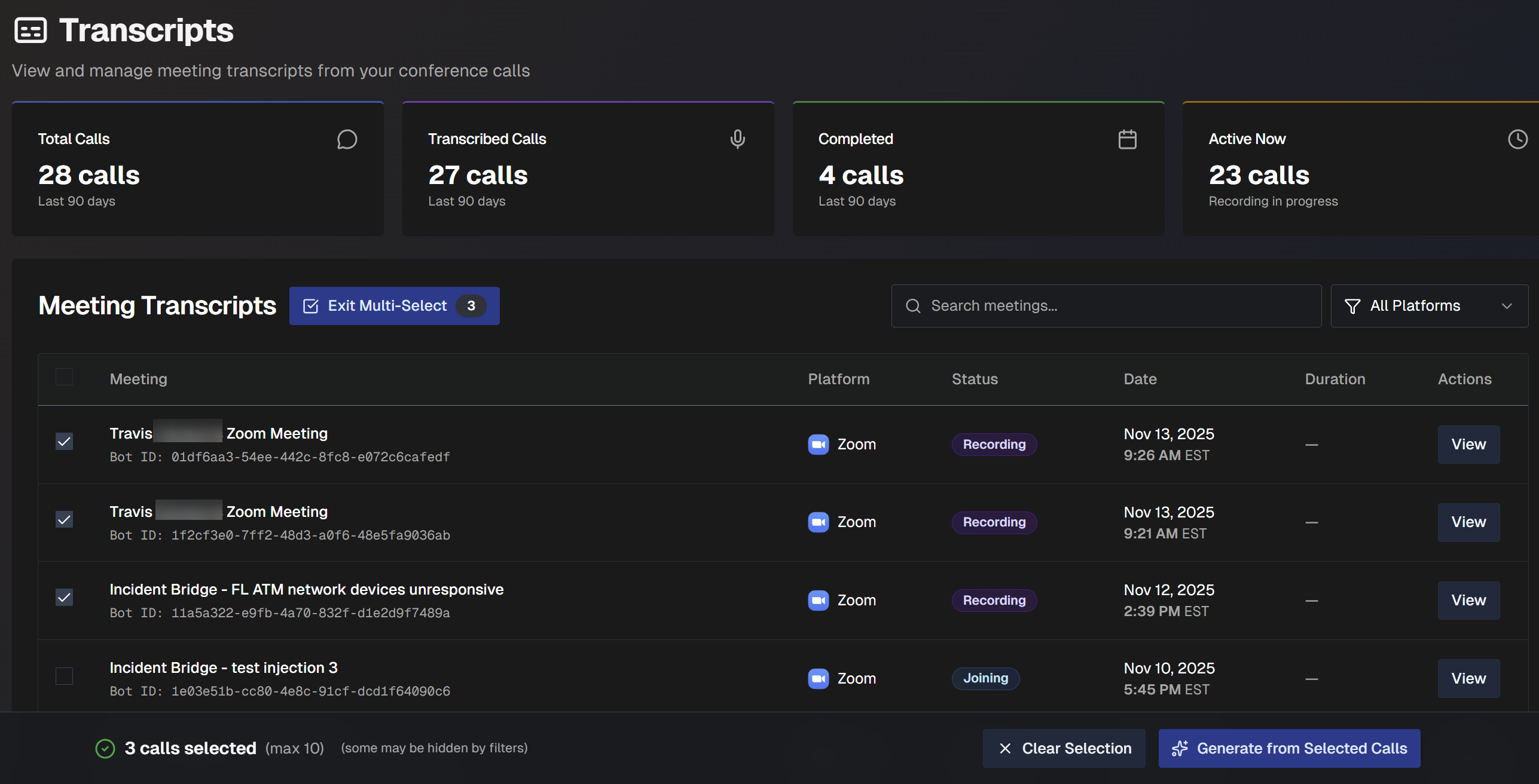This screenshot has width=1539, height=784.
Task: Click Zoom icon on the Joining row
Action: (818, 678)
